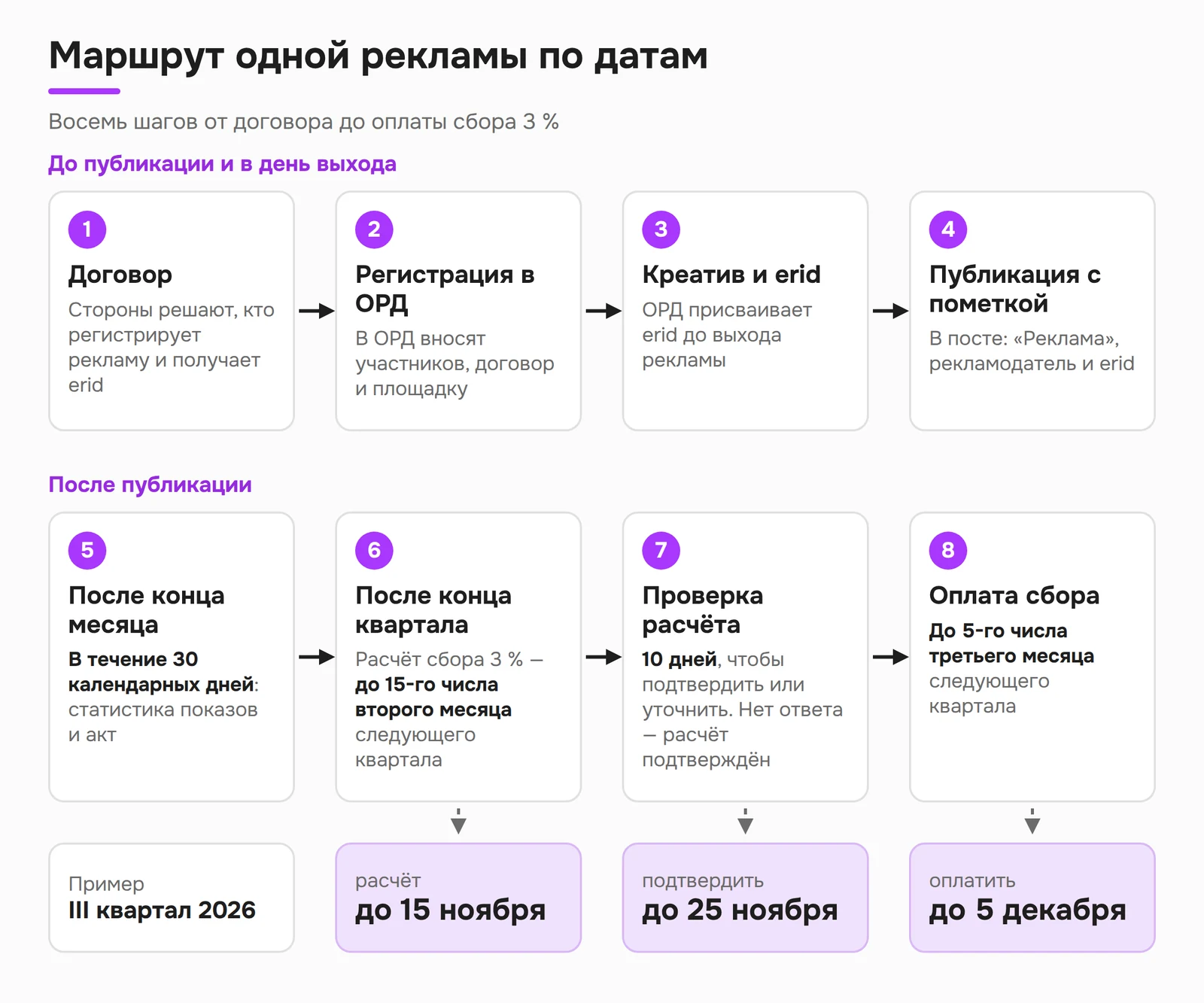
Task: Click the text 'статистика показов и акт'
Action: coord(163,722)
